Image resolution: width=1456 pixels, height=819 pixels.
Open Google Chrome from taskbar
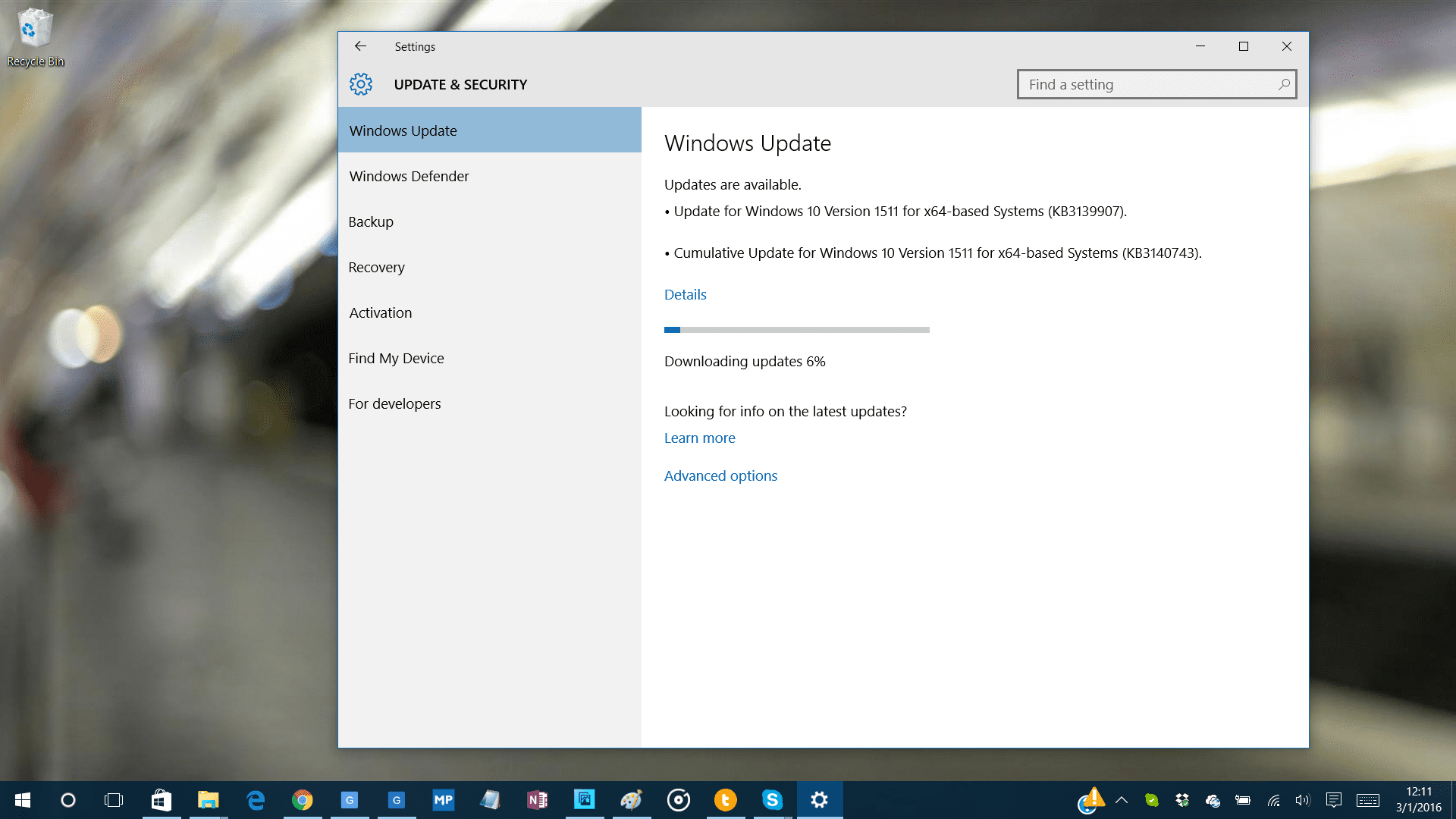coord(303,800)
